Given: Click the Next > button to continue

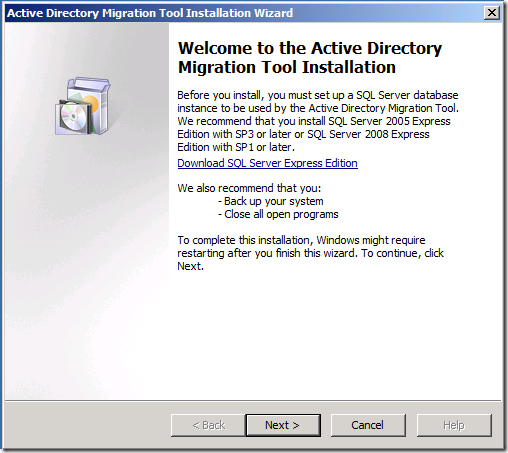Looking at the screenshot, I should coord(283,425).
